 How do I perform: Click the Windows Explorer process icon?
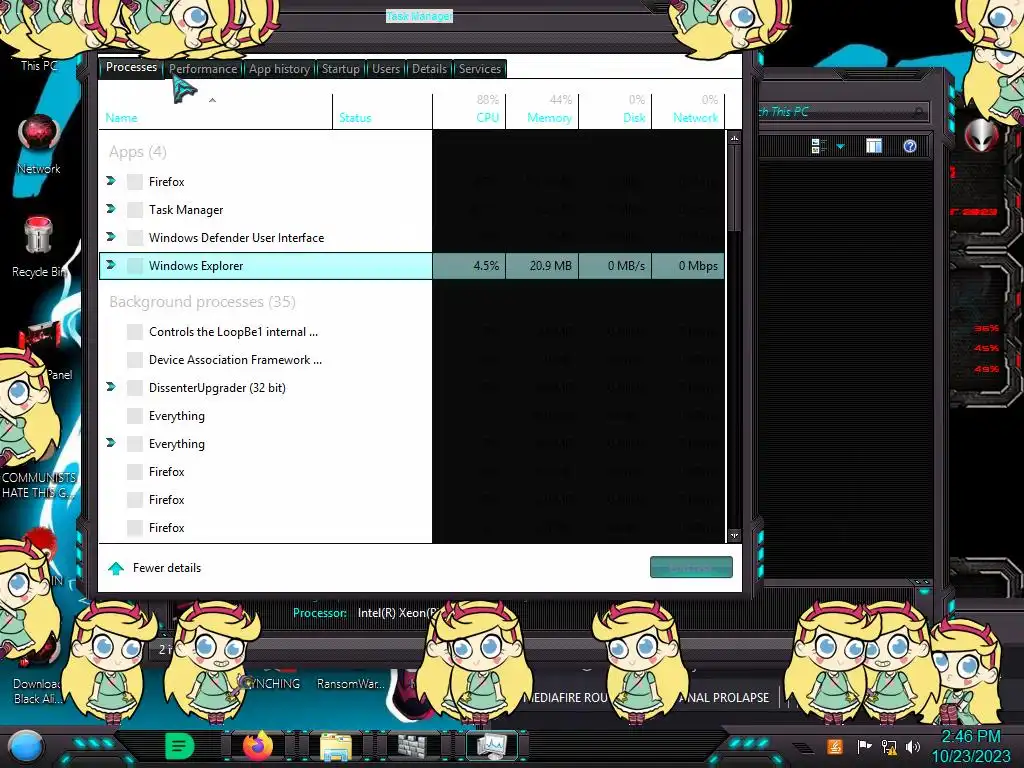pos(135,266)
